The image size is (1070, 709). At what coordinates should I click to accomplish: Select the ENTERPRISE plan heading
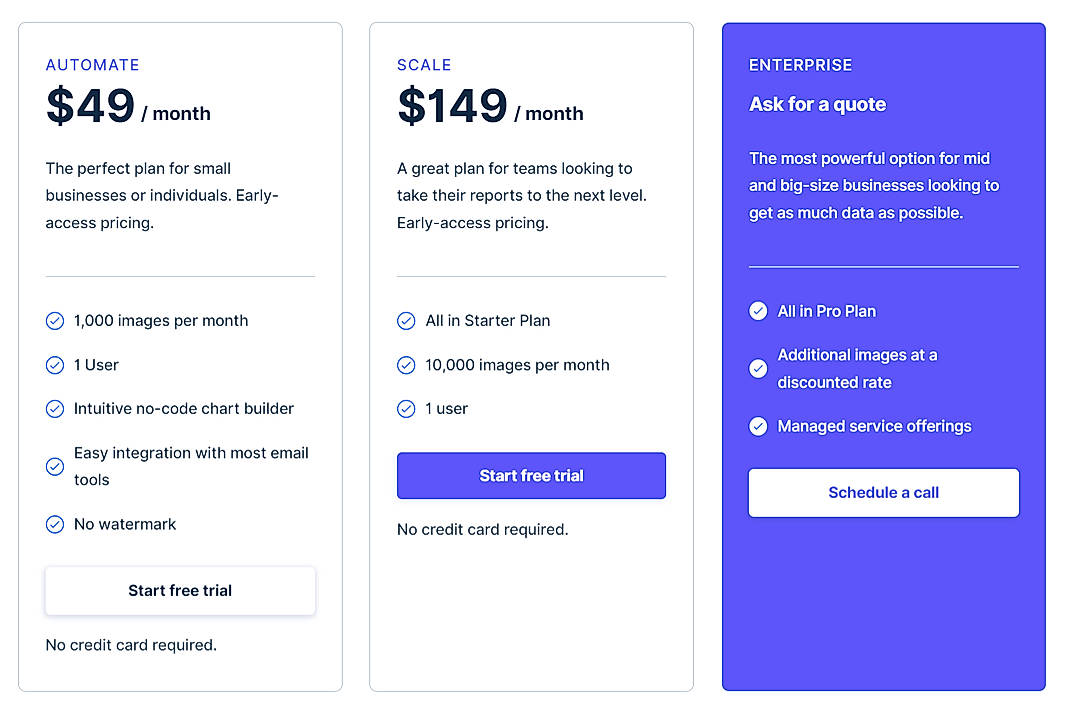point(800,64)
